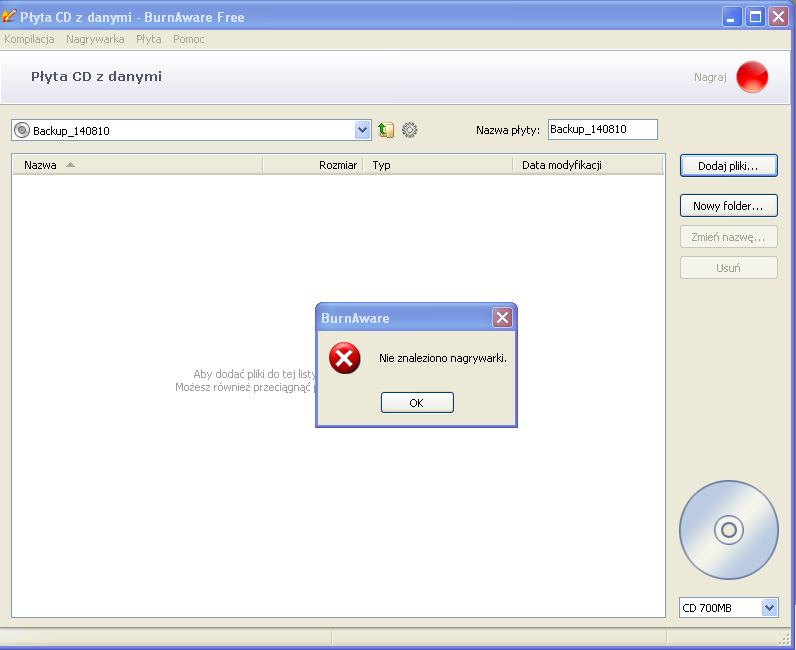Close the BurnAware error dialog

[x=502, y=318]
